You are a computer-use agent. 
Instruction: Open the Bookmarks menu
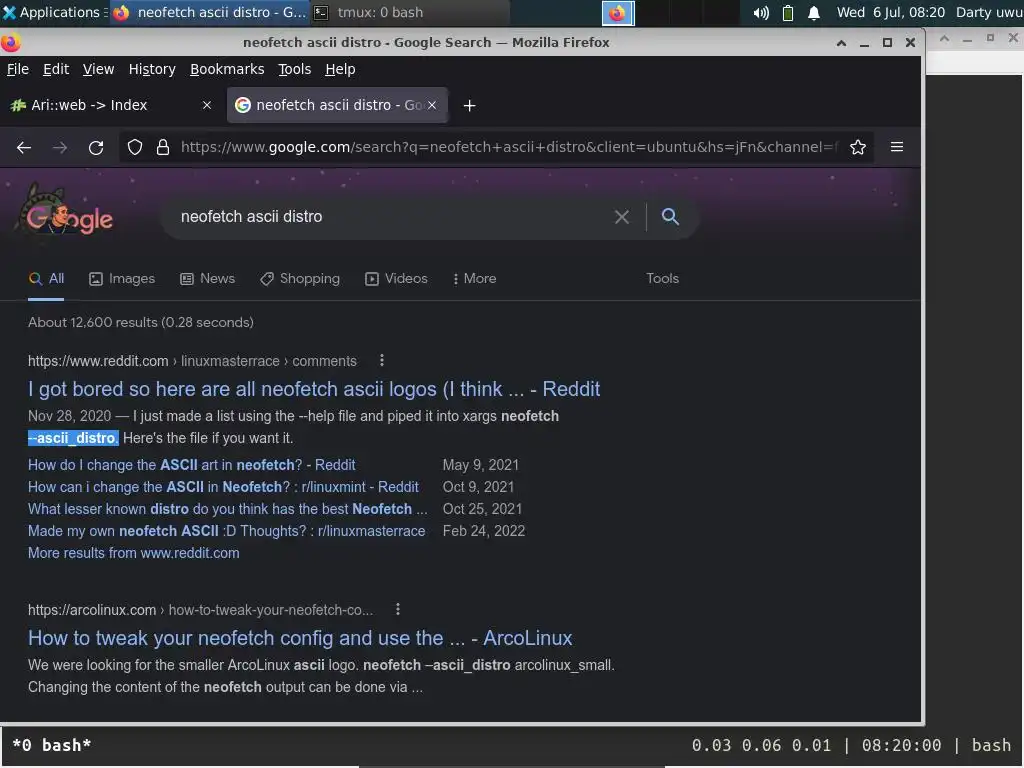227,69
